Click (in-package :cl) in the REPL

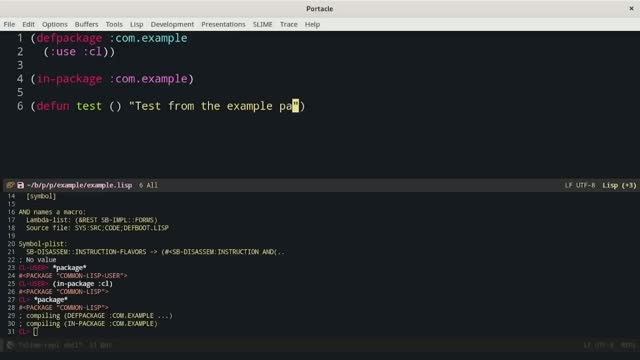coord(82,284)
